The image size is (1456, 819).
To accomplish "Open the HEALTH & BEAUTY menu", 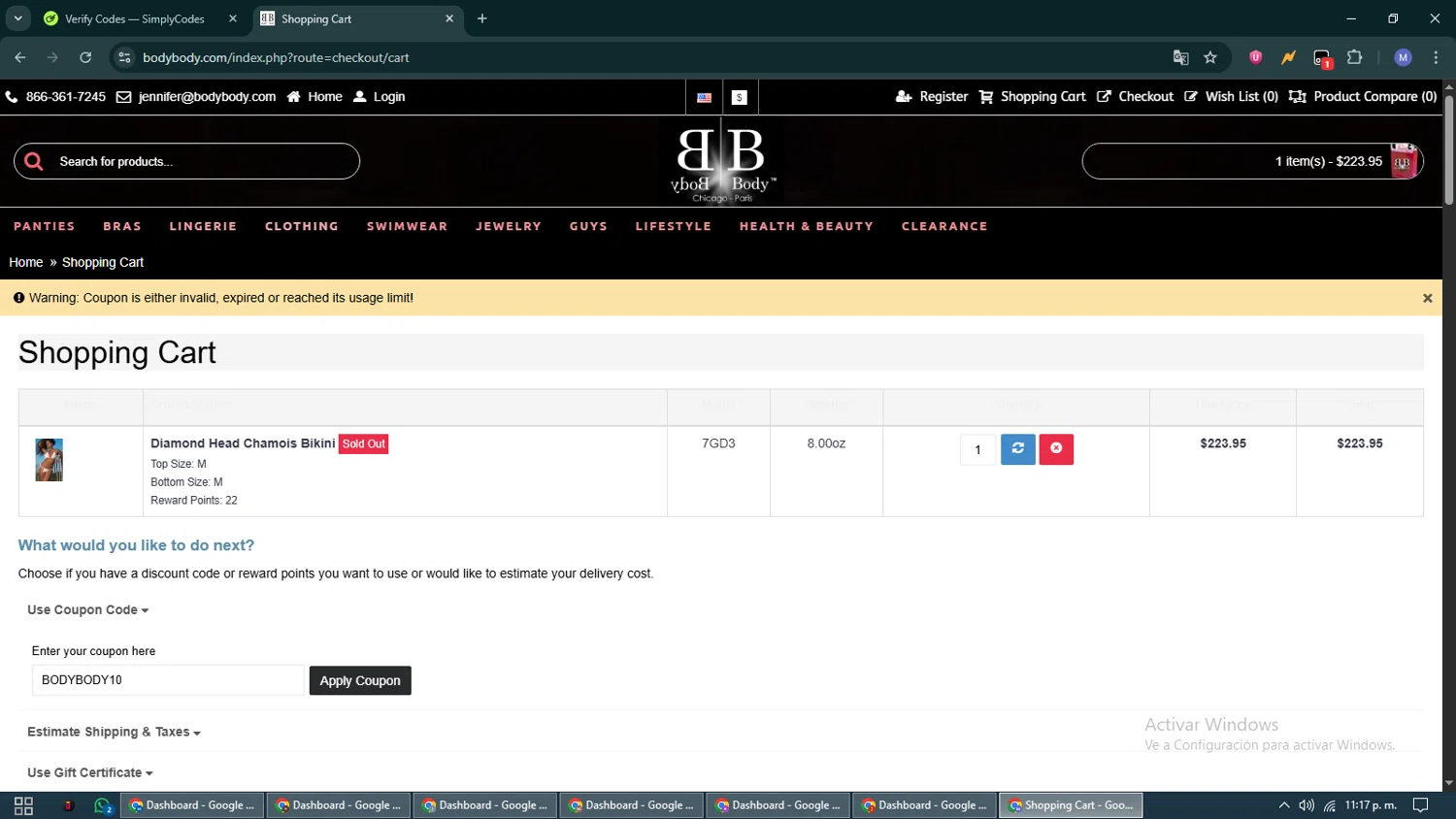I will pos(807,226).
